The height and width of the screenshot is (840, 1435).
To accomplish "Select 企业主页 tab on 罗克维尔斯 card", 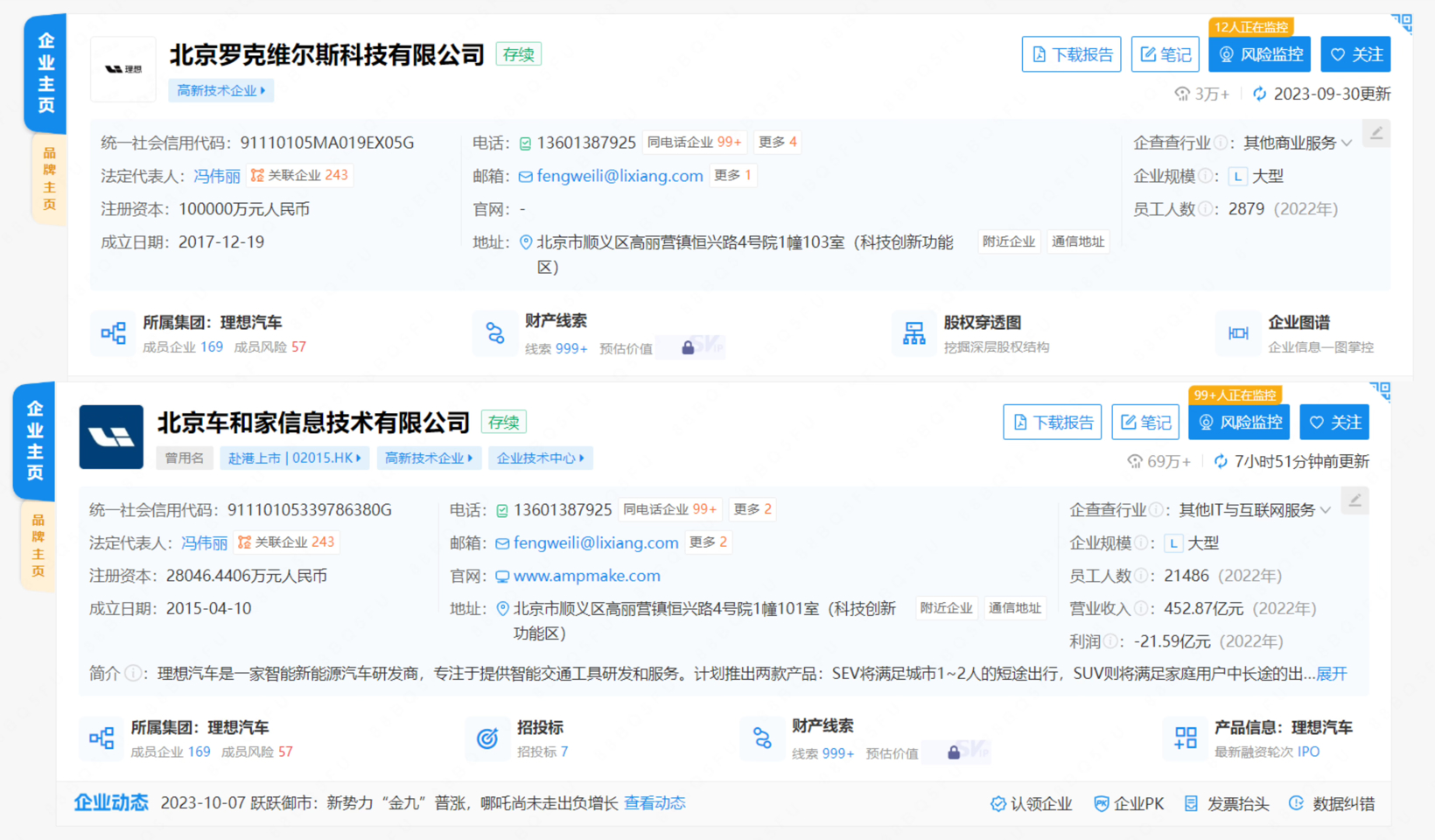I will pyautogui.click(x=45, y=73).
